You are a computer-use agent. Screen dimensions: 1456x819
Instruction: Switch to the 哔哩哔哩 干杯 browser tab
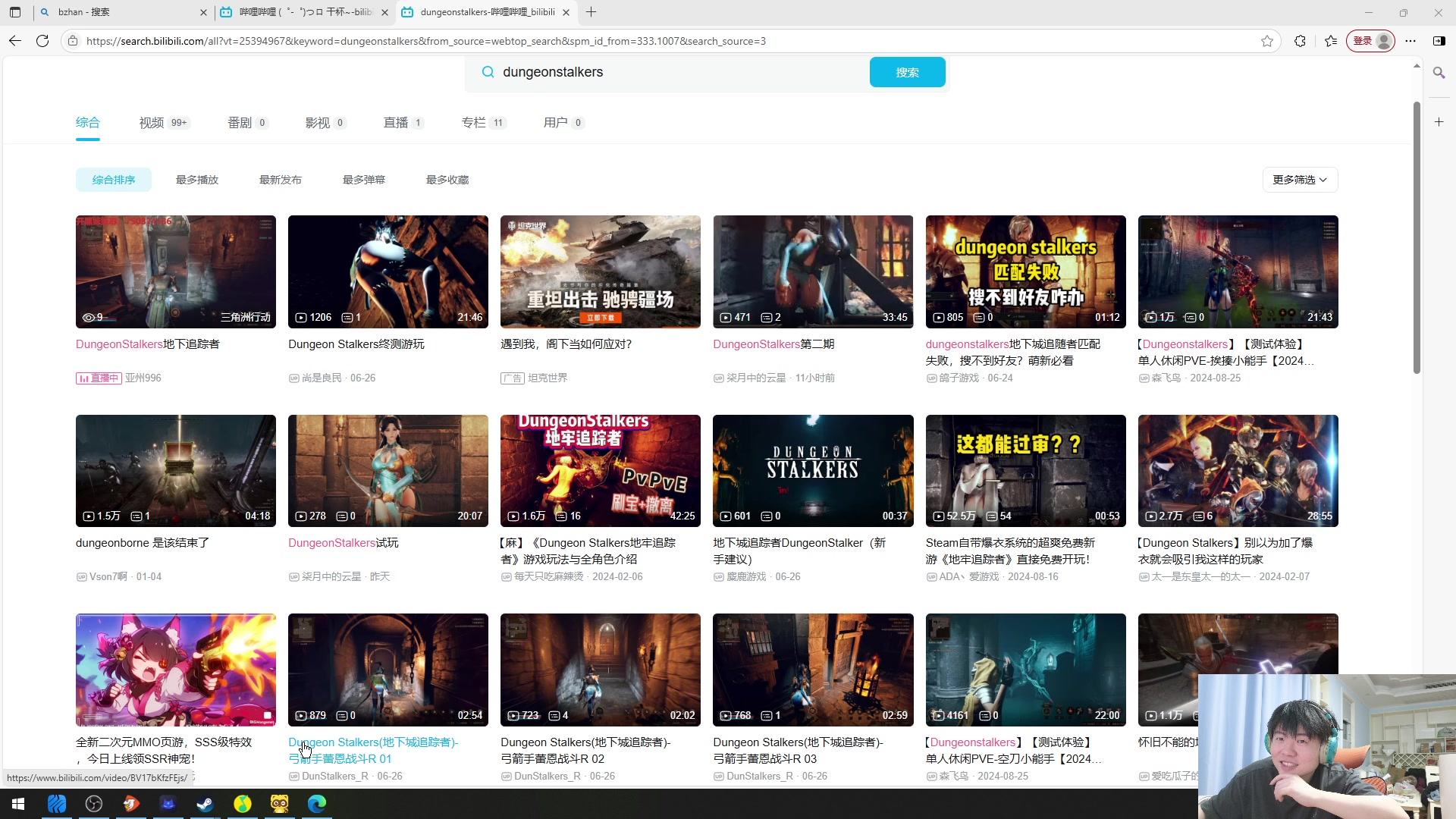(303, 12)
